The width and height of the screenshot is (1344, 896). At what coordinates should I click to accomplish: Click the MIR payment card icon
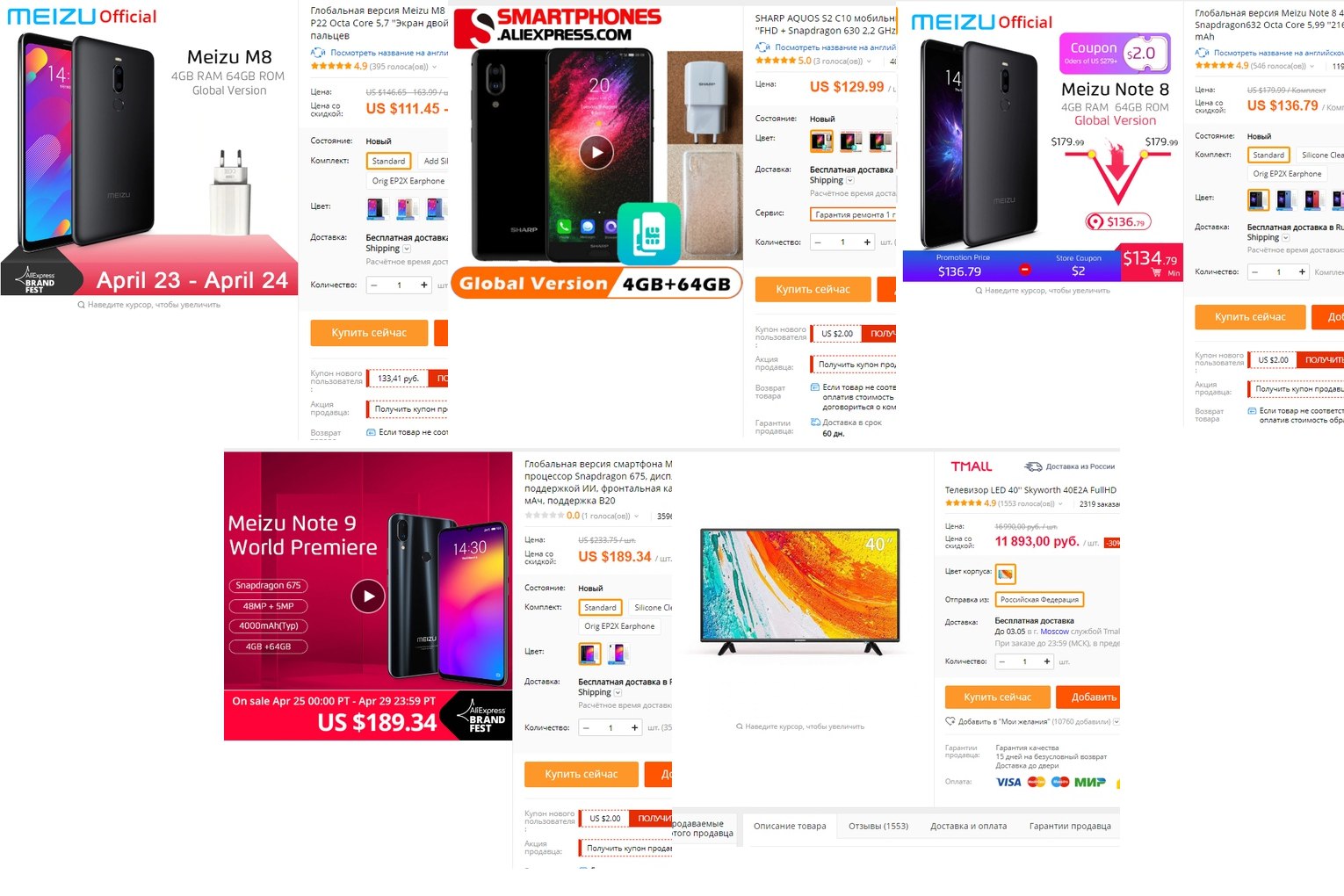click(x=1089, y=782)
